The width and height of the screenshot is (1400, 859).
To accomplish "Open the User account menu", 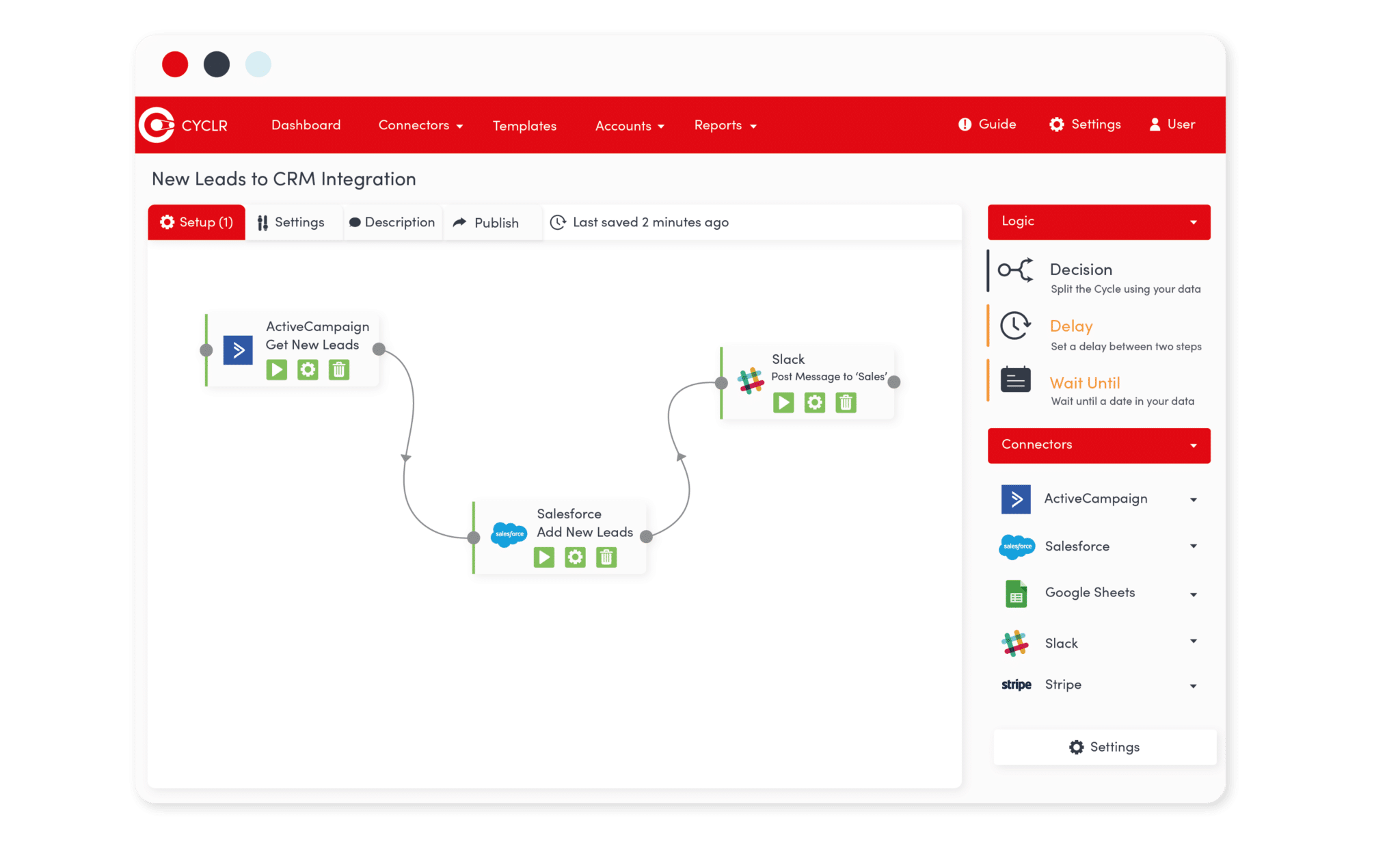I will point(1172,124).
